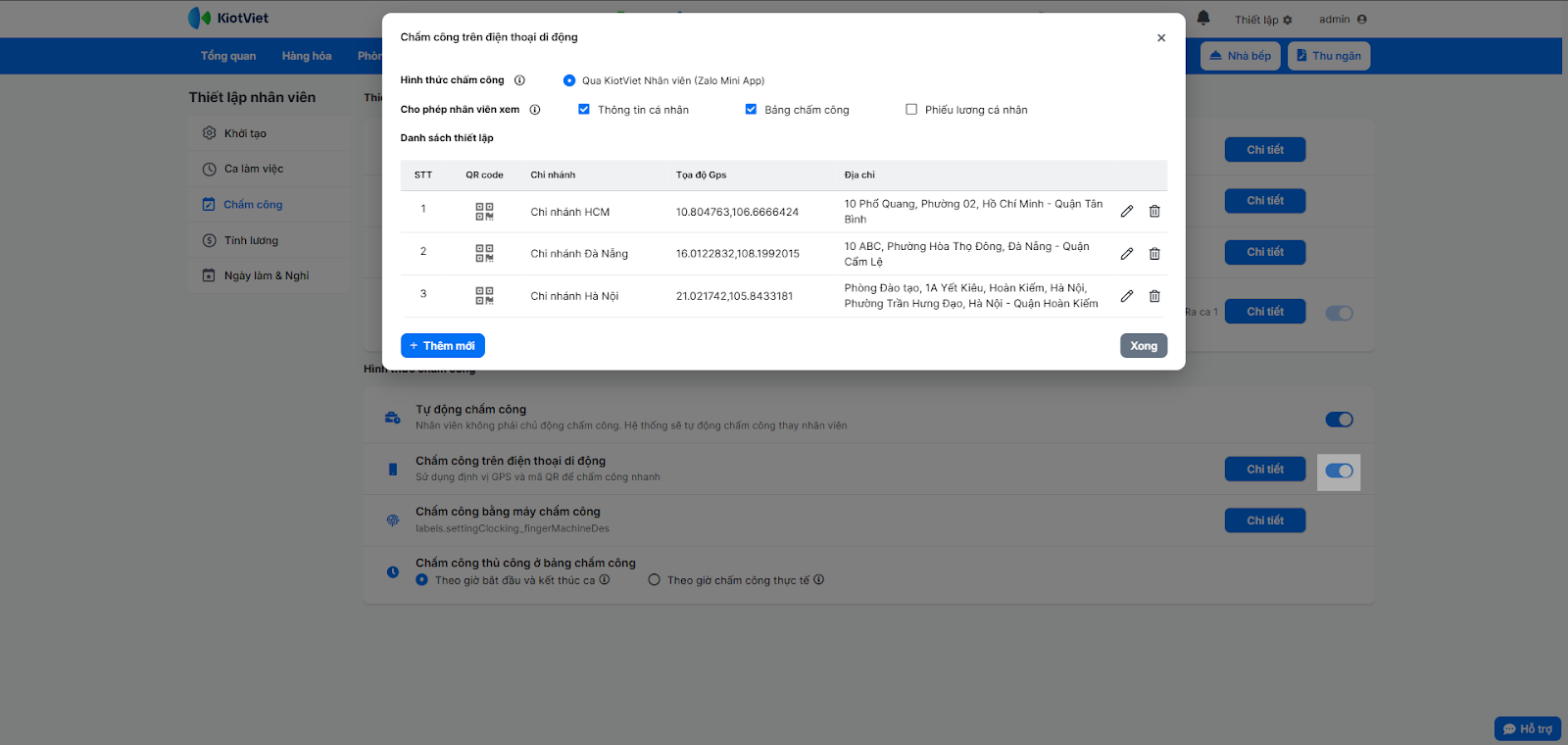Click info icon beside Hình thức chấm công
The height and width of the screenshot is (745, 1568).
point(519,80)
